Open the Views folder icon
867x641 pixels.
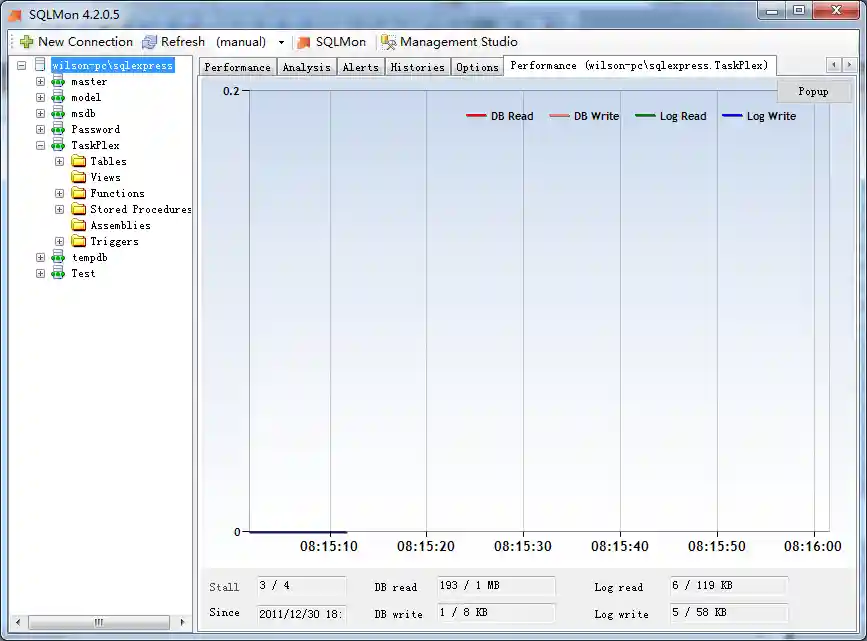tap(78, 177)
